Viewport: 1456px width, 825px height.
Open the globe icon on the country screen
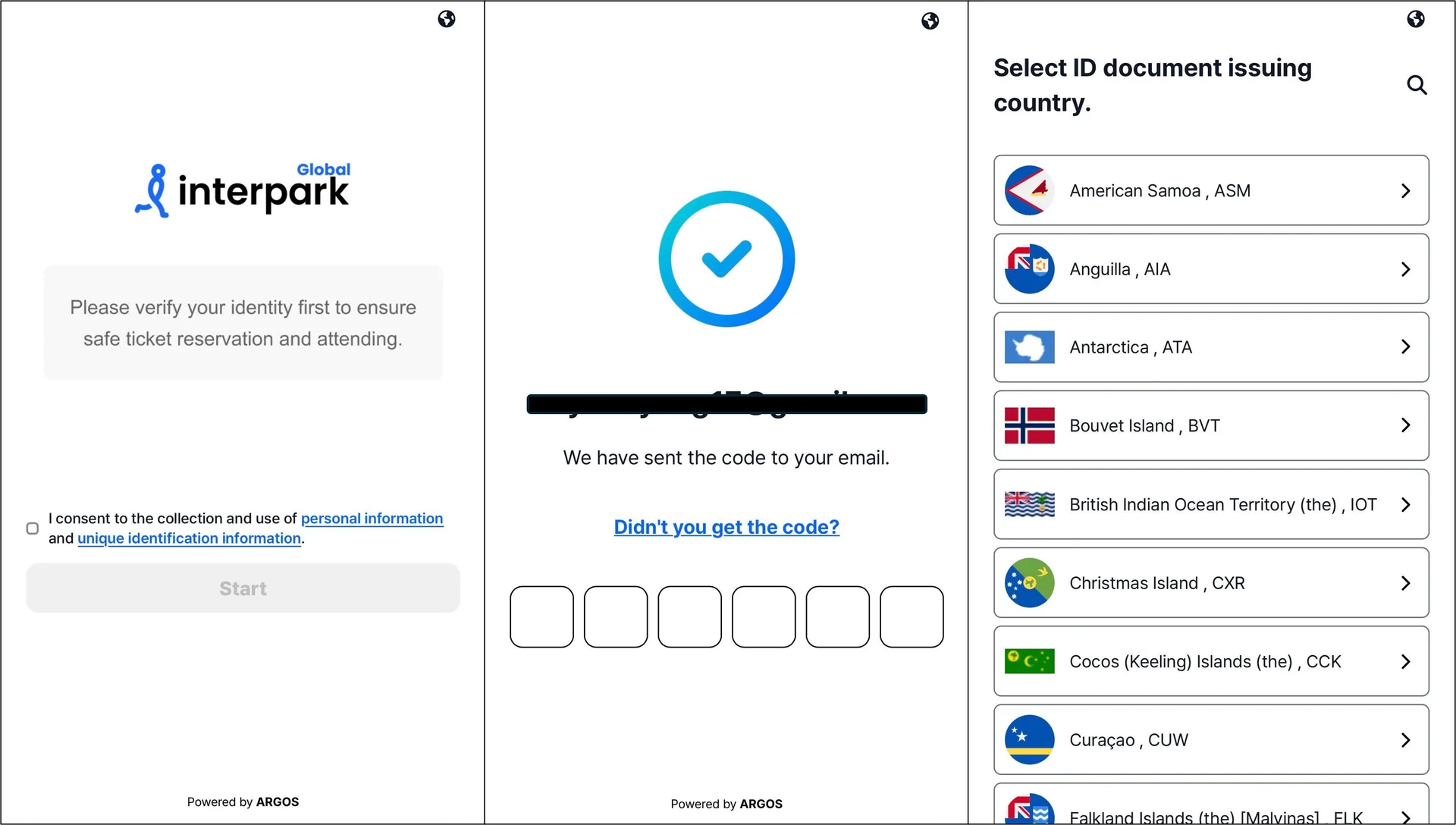tap(1416, 19)
